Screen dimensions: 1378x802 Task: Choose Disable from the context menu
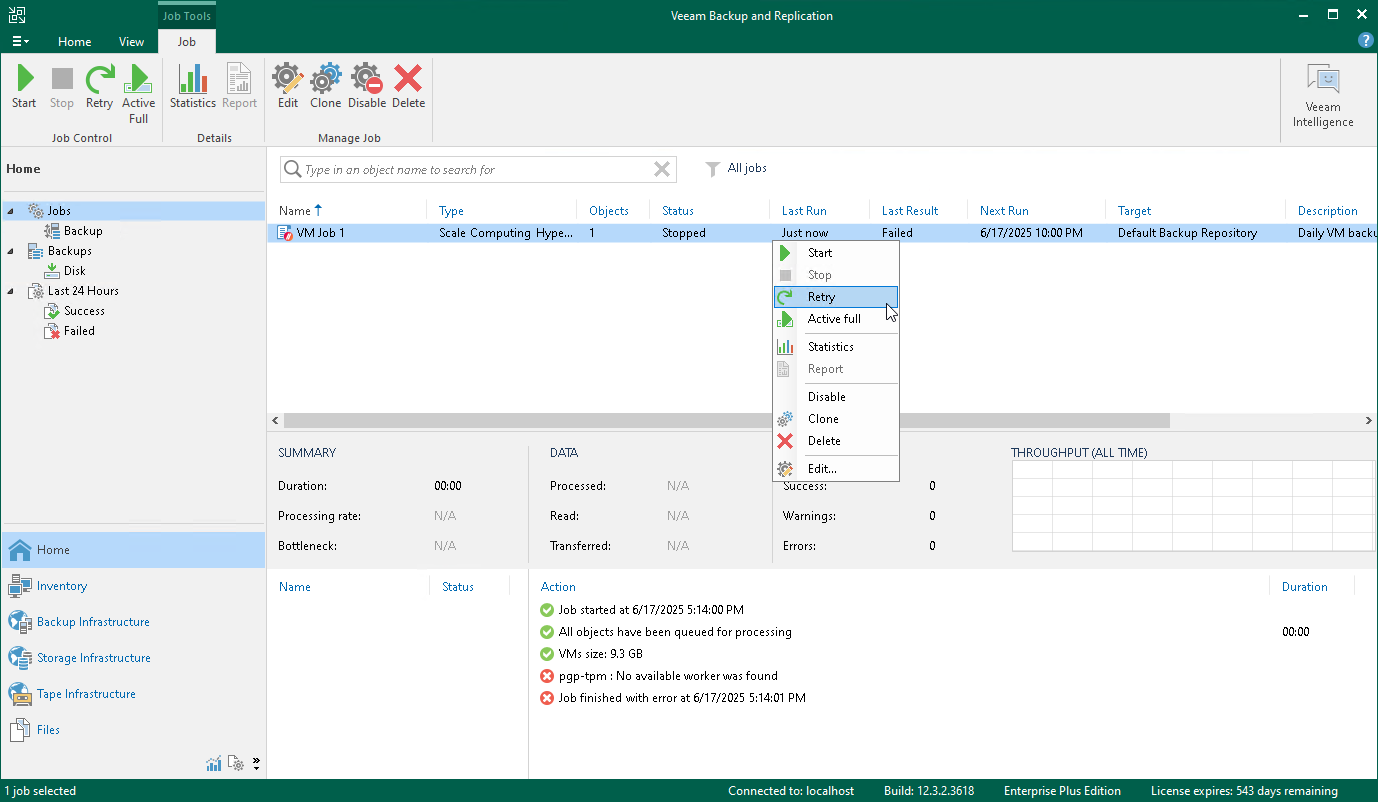pos(835,397)
